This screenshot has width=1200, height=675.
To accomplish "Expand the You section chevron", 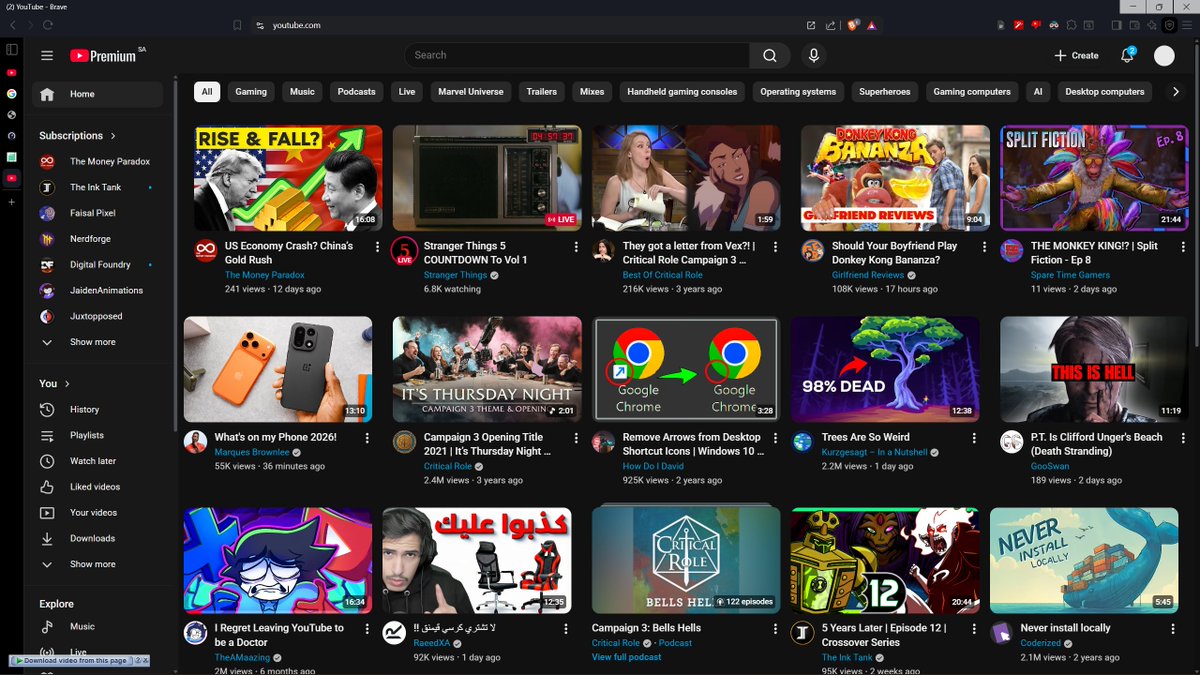I will pos(67,384).
